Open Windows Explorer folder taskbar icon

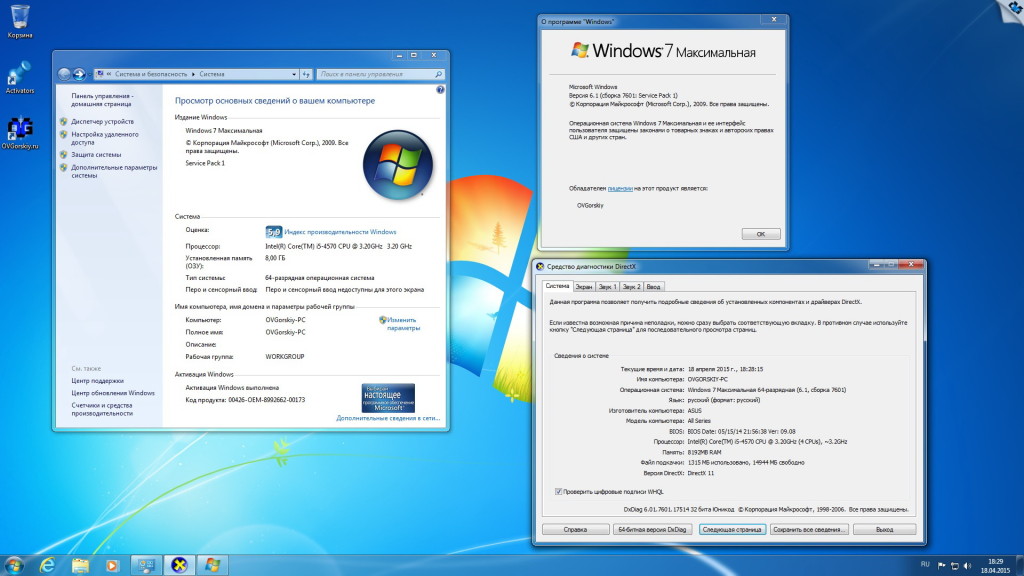[80, 565]
